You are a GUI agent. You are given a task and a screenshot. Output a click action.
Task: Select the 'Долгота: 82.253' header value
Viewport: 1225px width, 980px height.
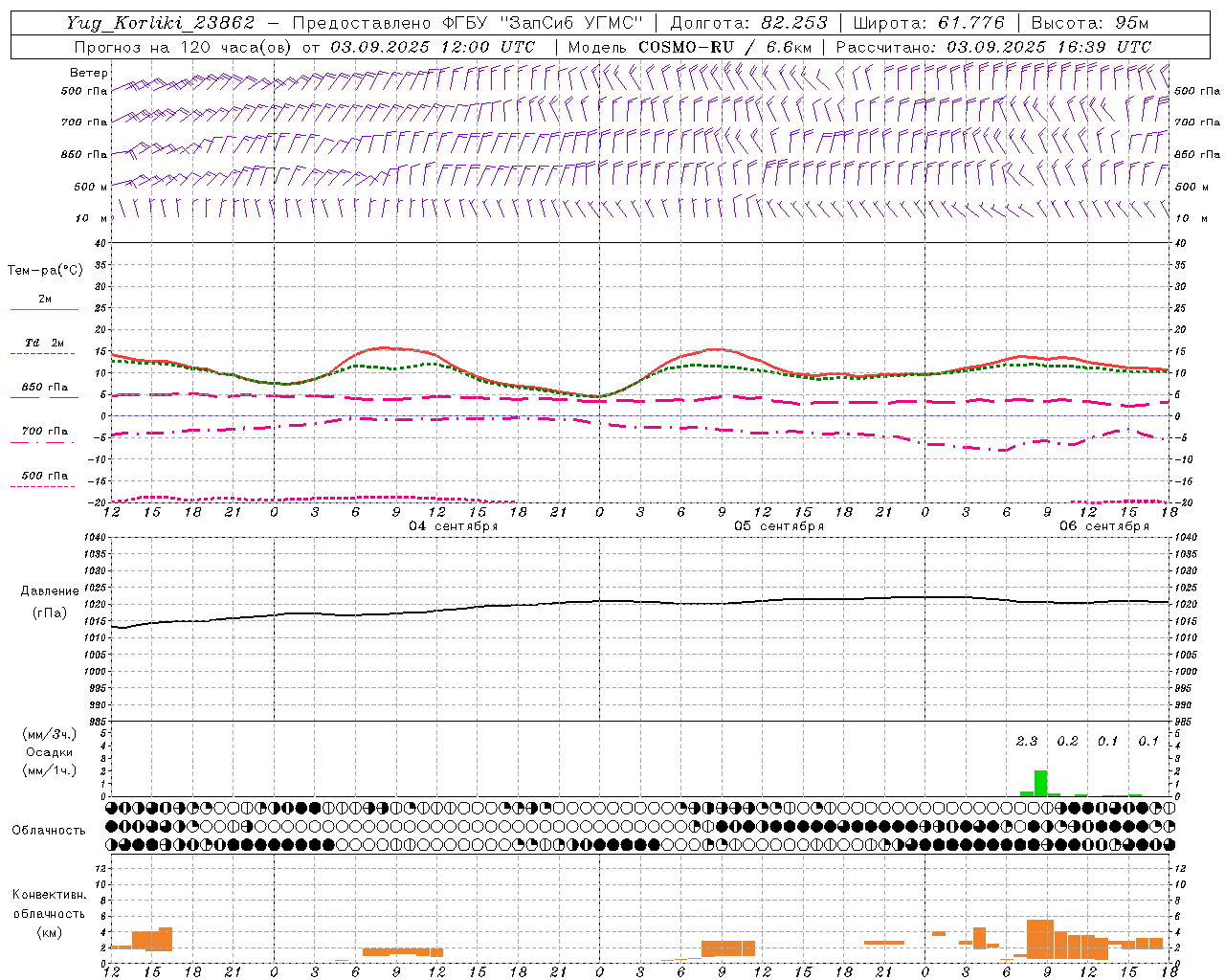748,23
